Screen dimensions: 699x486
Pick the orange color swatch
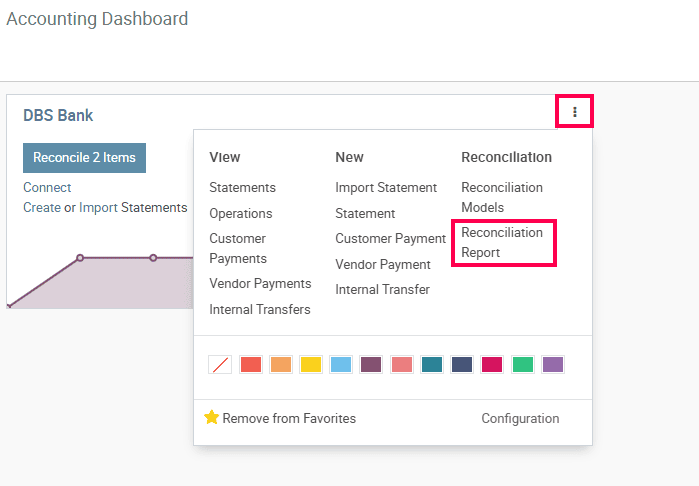[281, 365]
